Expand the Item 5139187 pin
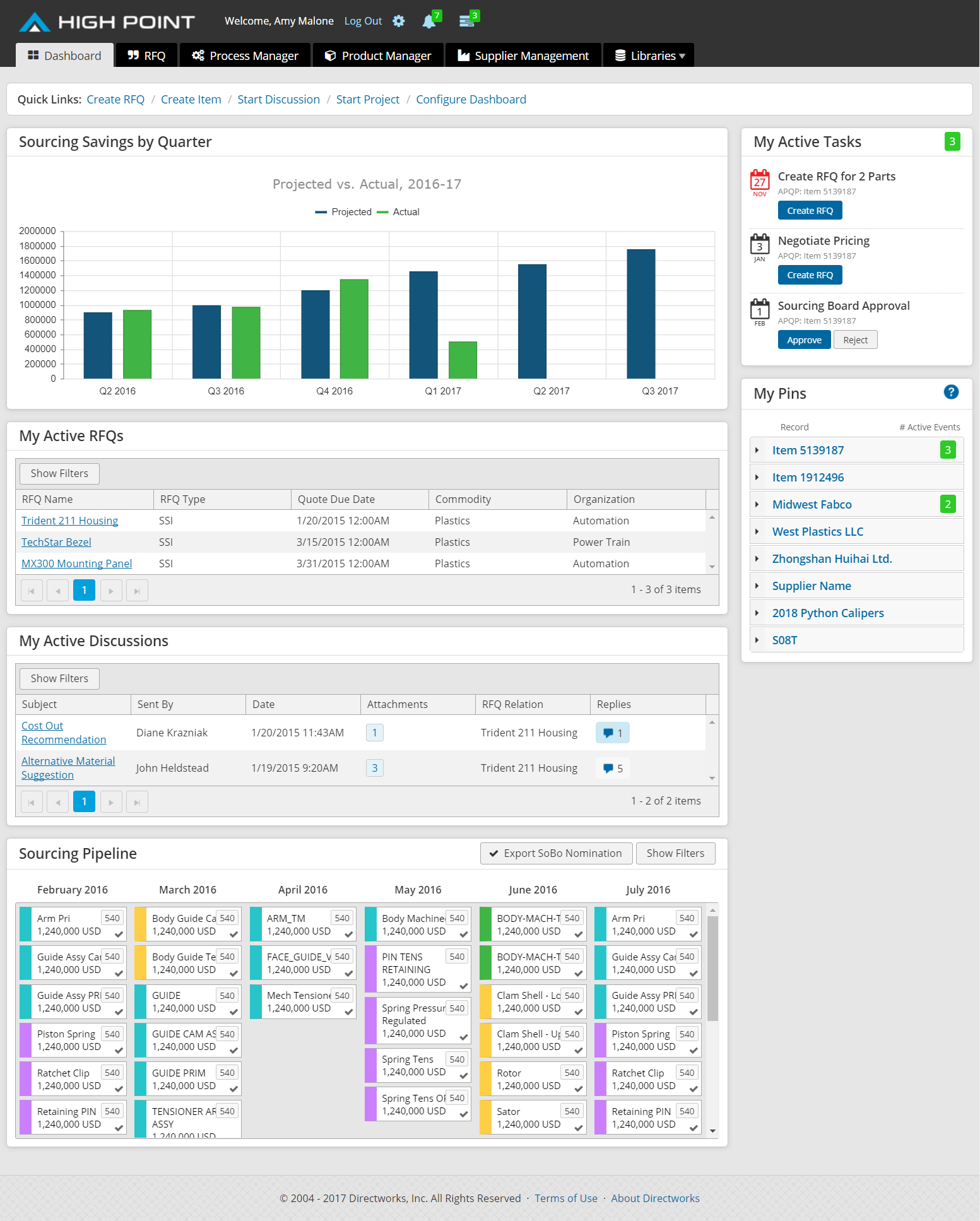980x1221 pixels. click(757, 450)
